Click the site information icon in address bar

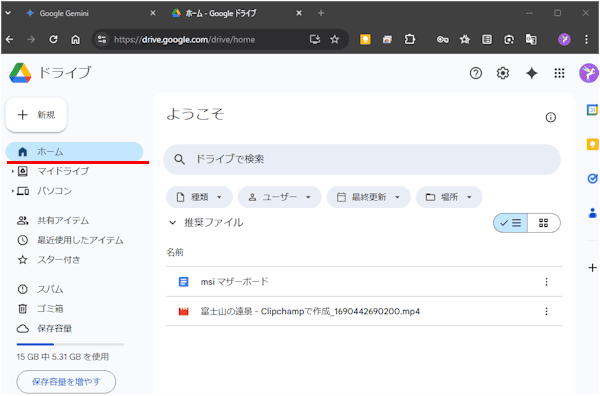(102, 39)
